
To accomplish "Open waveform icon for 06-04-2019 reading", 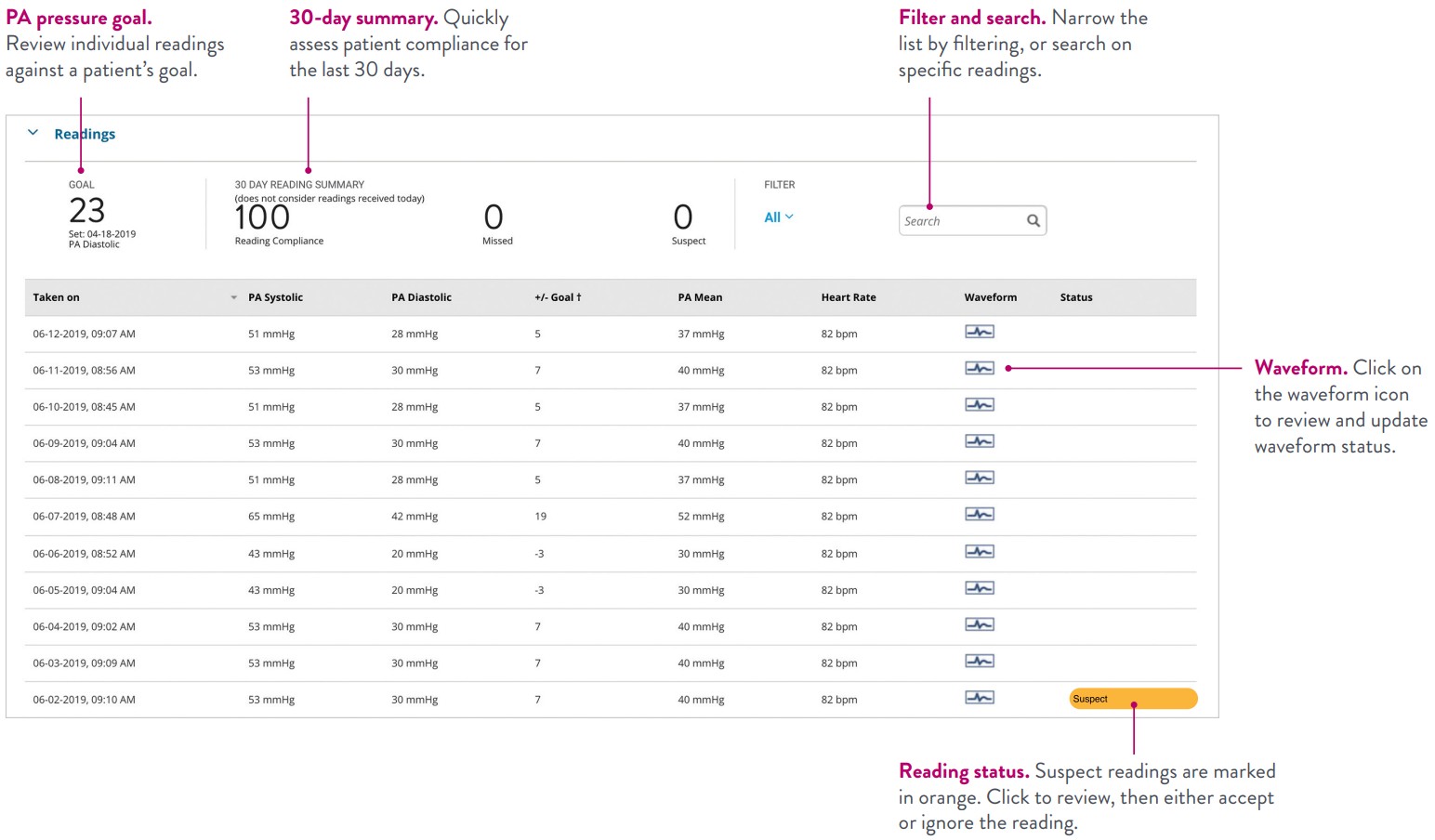I will tap(979, 624).
